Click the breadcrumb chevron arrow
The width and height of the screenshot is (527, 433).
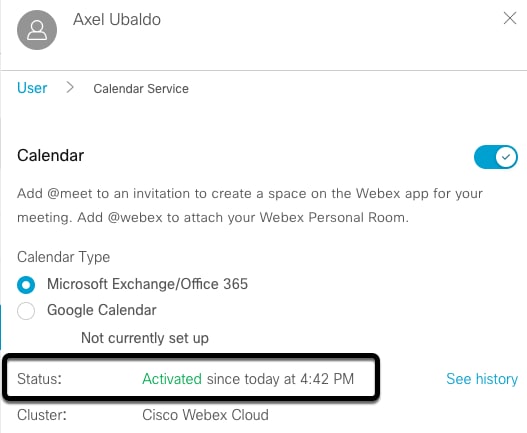coord(70,87)
